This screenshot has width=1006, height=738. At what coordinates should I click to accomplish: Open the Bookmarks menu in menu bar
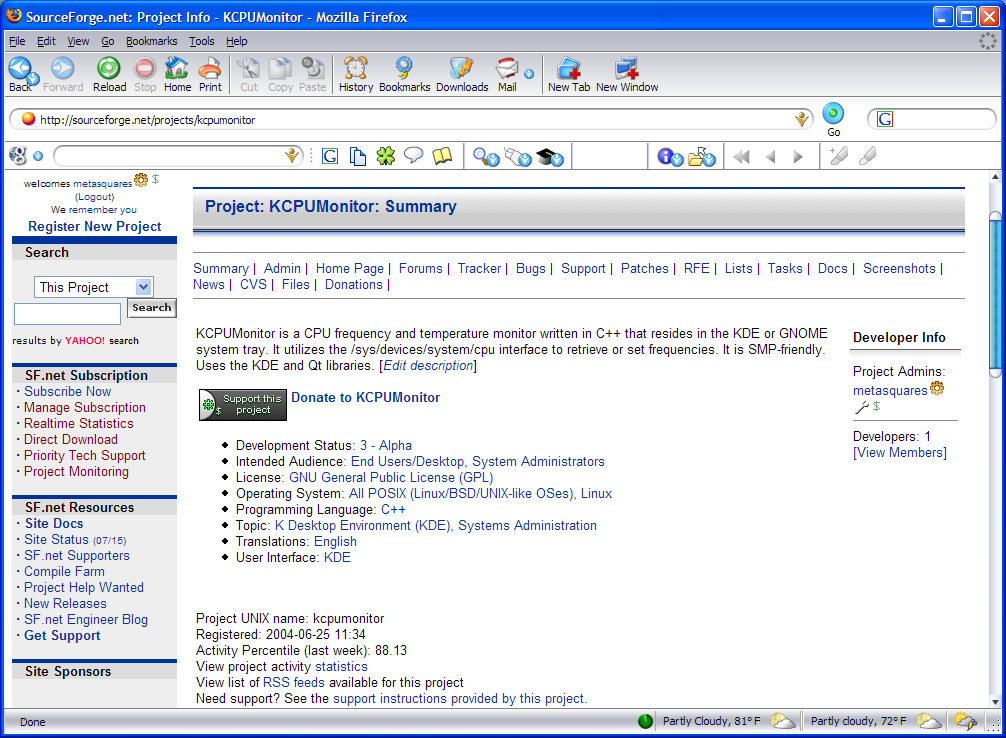151,41
